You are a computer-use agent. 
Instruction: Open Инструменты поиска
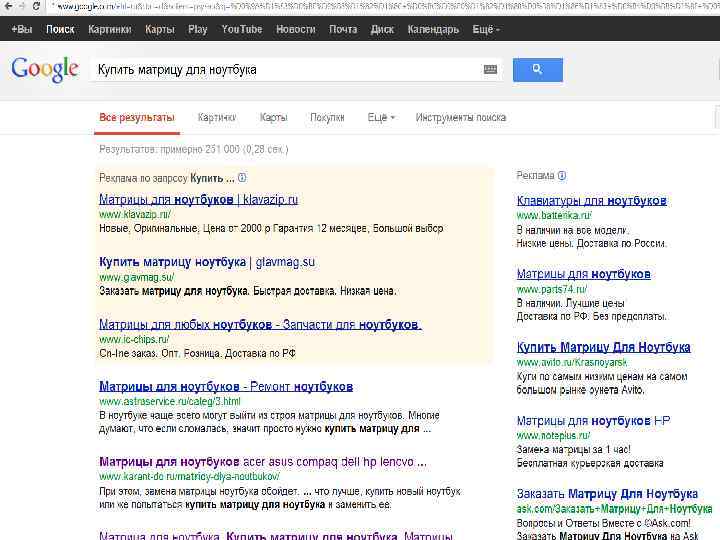(x=461, y=118)
